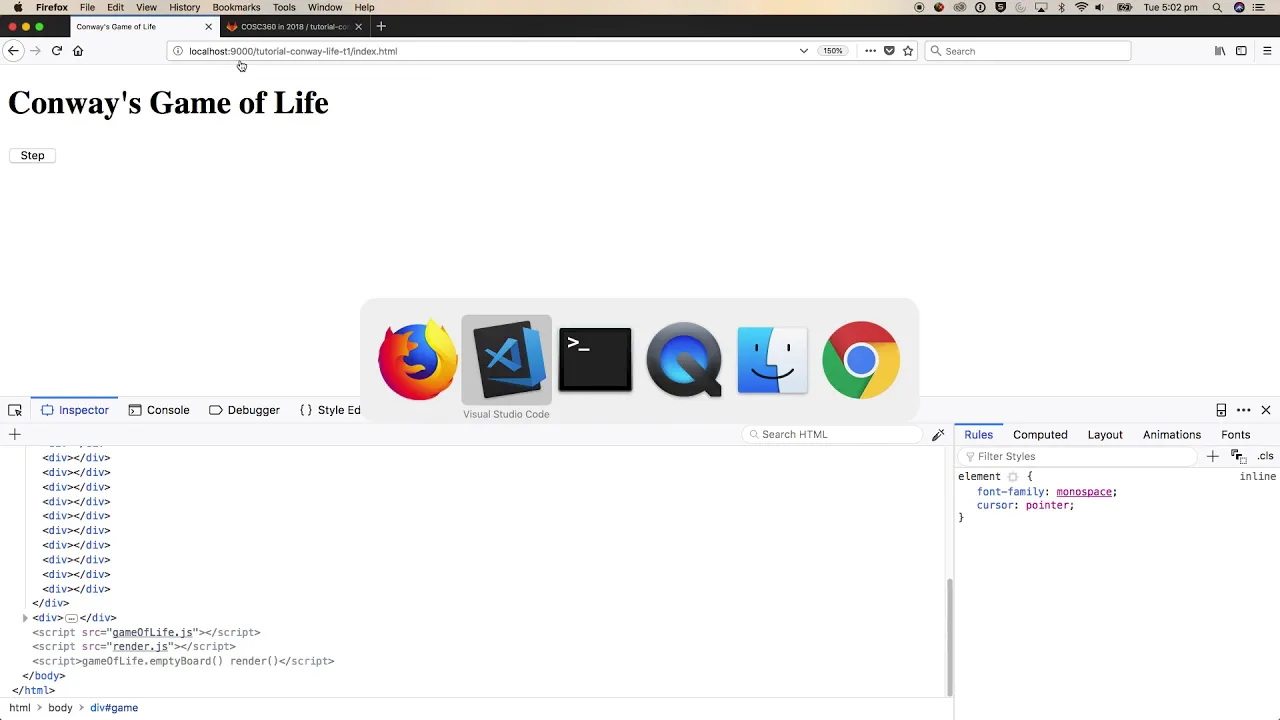Close the Conway's Game of Life tab
The width and height of the screenshot is (1280, 720).
[x=208, y=27]
